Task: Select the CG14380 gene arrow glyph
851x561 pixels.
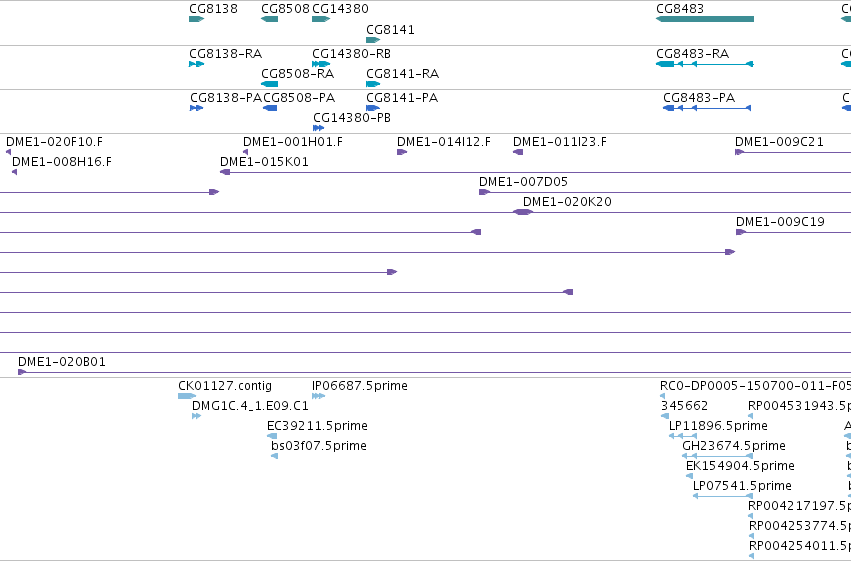Action: point(321,19)
